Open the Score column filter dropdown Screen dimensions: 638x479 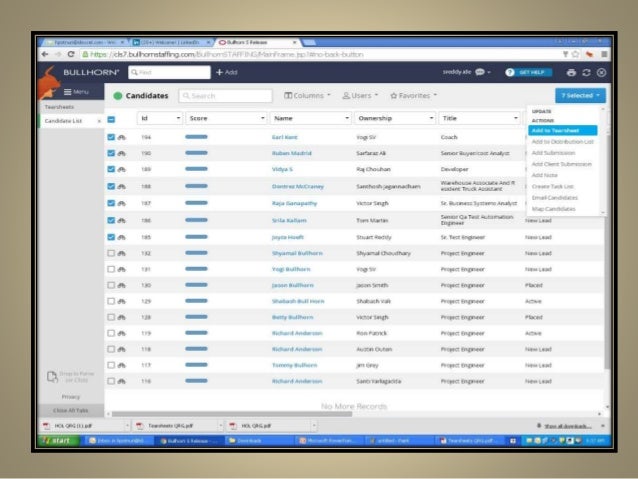click(x=263, y=118)
